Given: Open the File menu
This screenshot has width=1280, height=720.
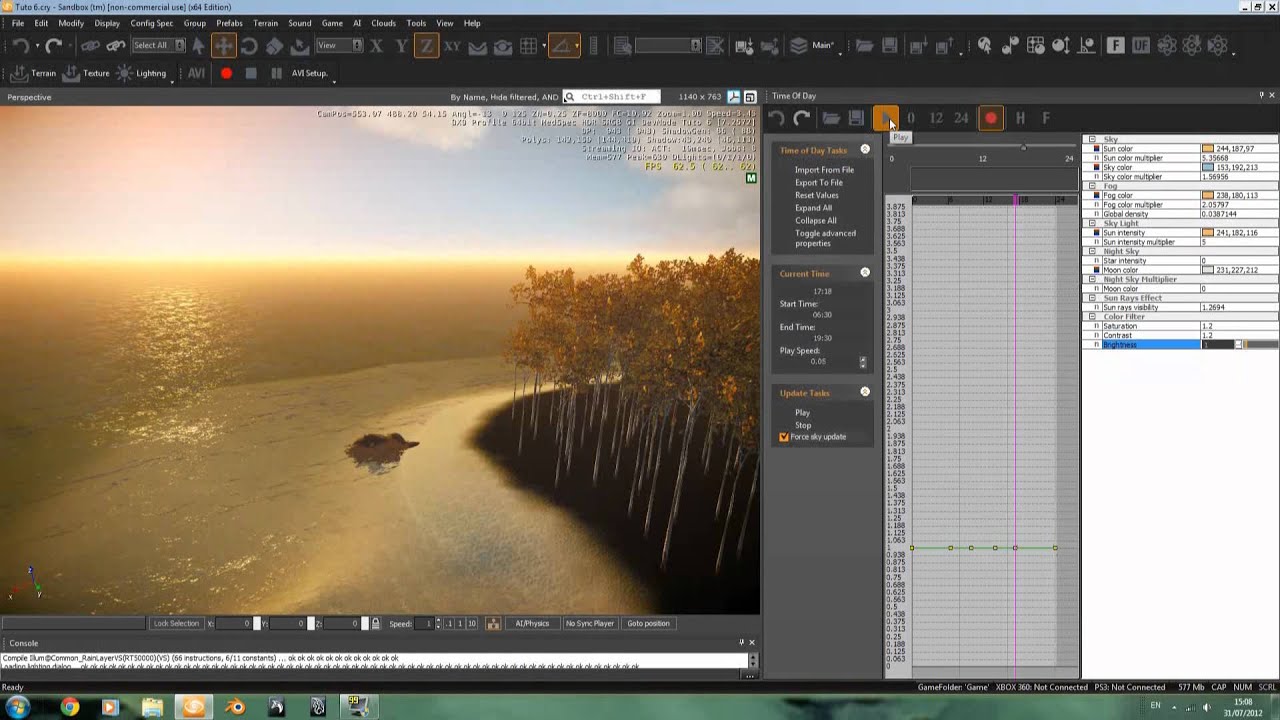Looking at the screenshot, I should pos(17,23).
